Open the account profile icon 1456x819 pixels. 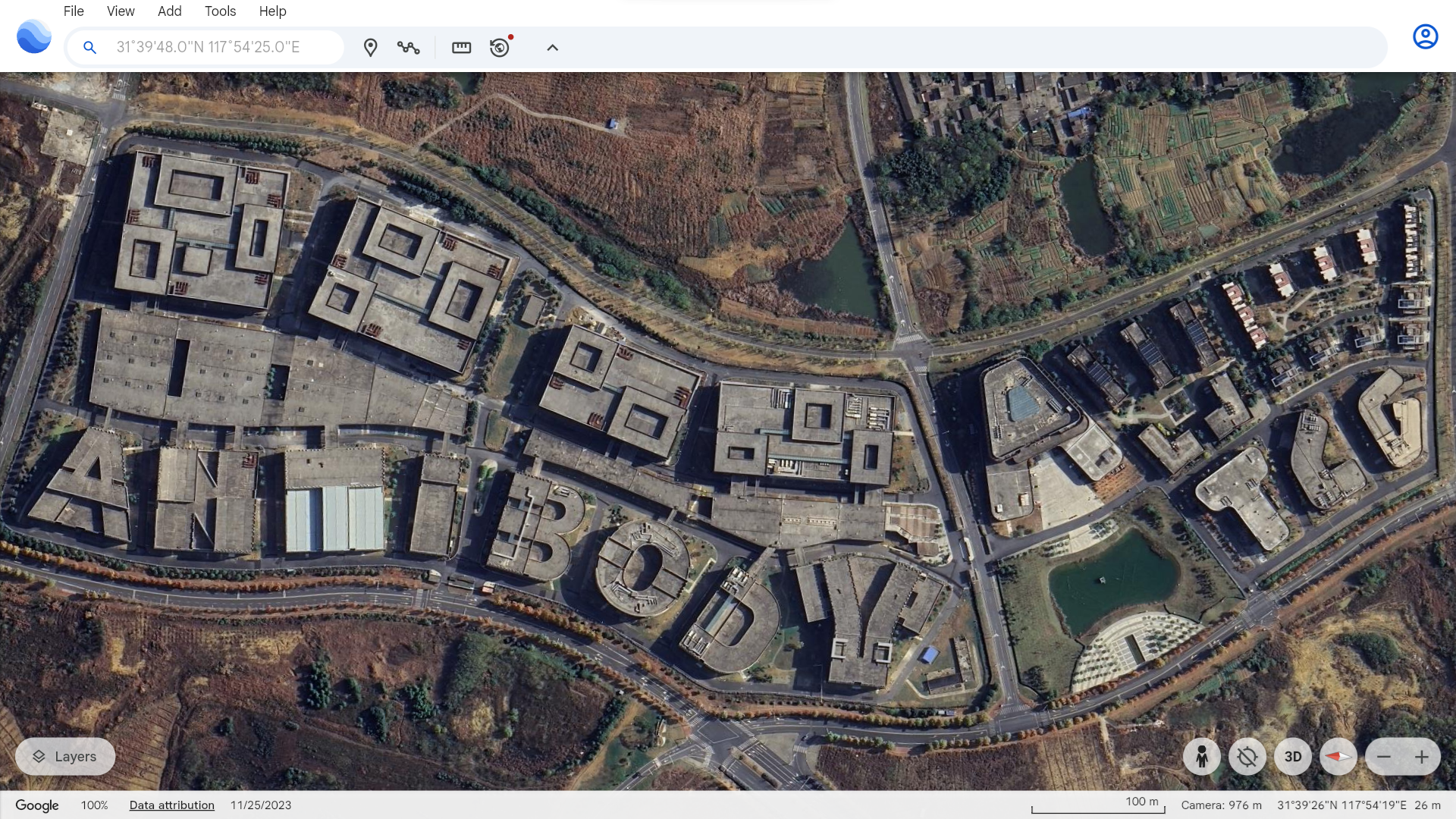pyautogui.click(x=1425, y=36)
